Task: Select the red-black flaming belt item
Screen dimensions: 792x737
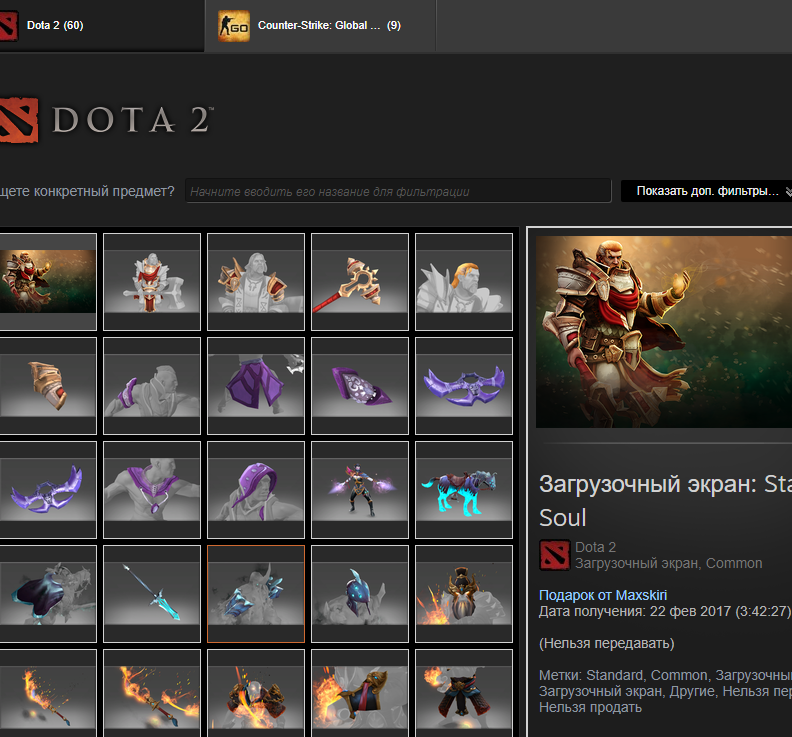Action: 464,693
